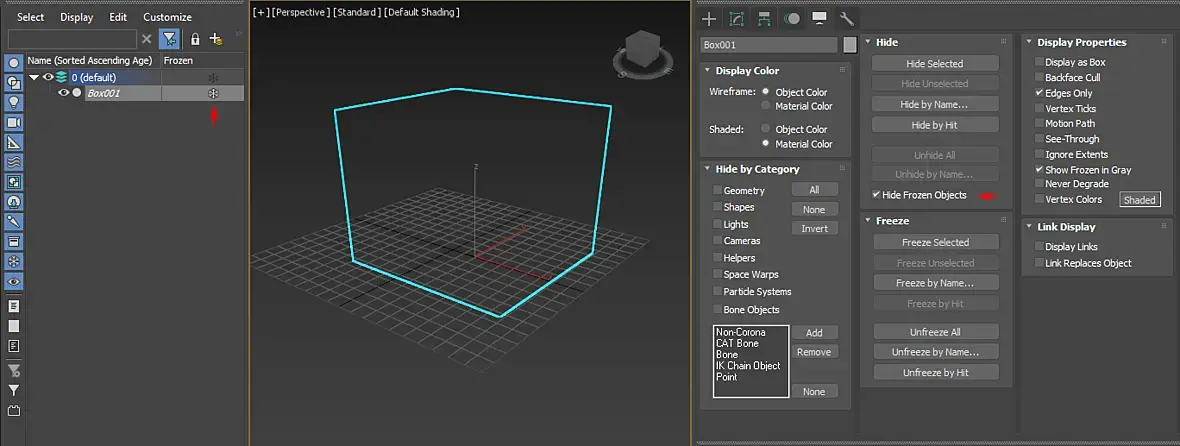
Task: Open the Create command panel tab
Action: tap(709, 19)
